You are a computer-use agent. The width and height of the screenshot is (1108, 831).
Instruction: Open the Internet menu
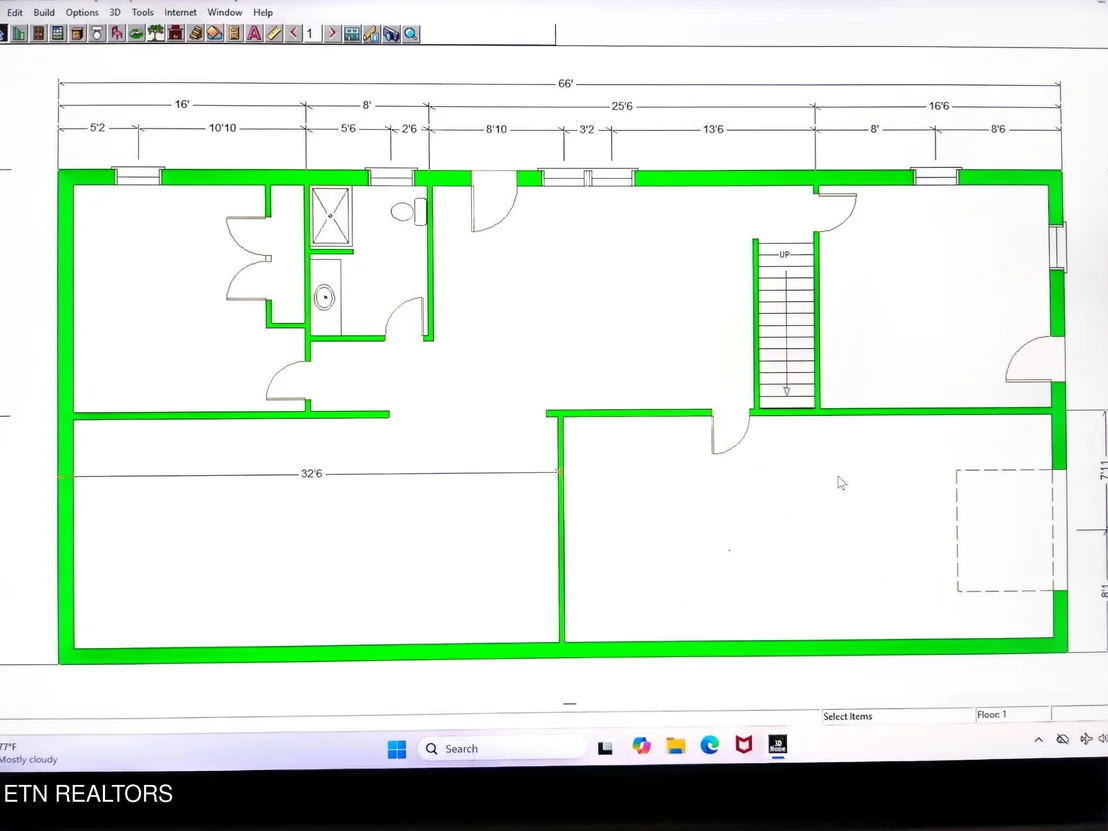click(x=180, y=12)
